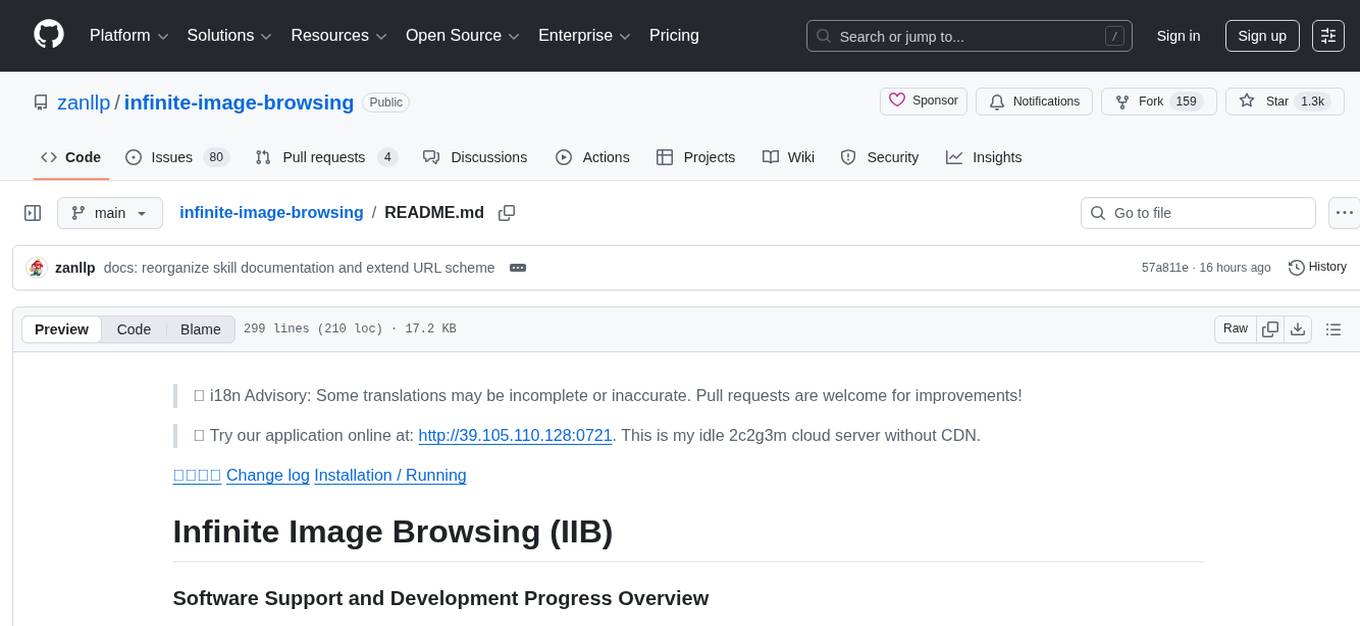Copy the README.md file path
The width and height of the screenshot is (1360, 626).
tap(507, 212)
